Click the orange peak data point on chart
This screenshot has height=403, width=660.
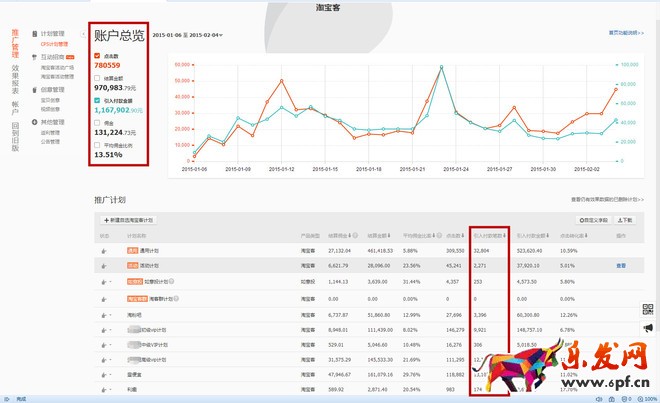(x=442, y=68)
